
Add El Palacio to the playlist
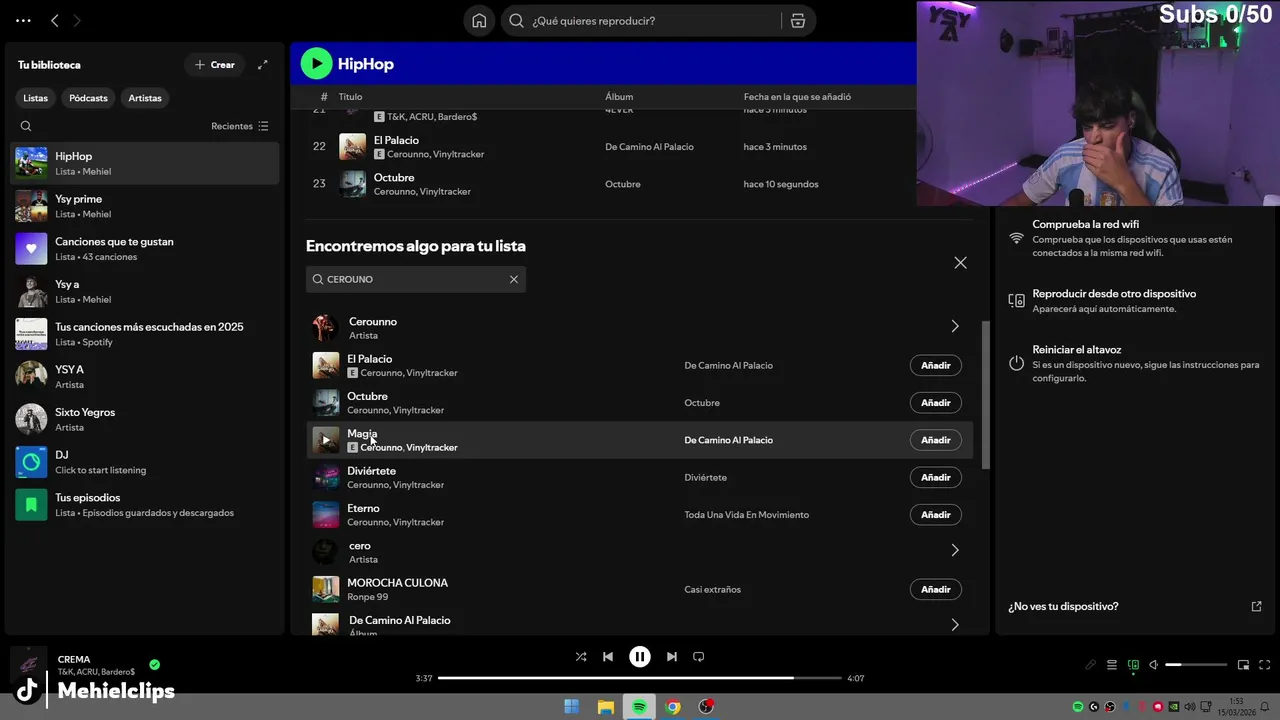pyautogui.click(x=936, y=366)
